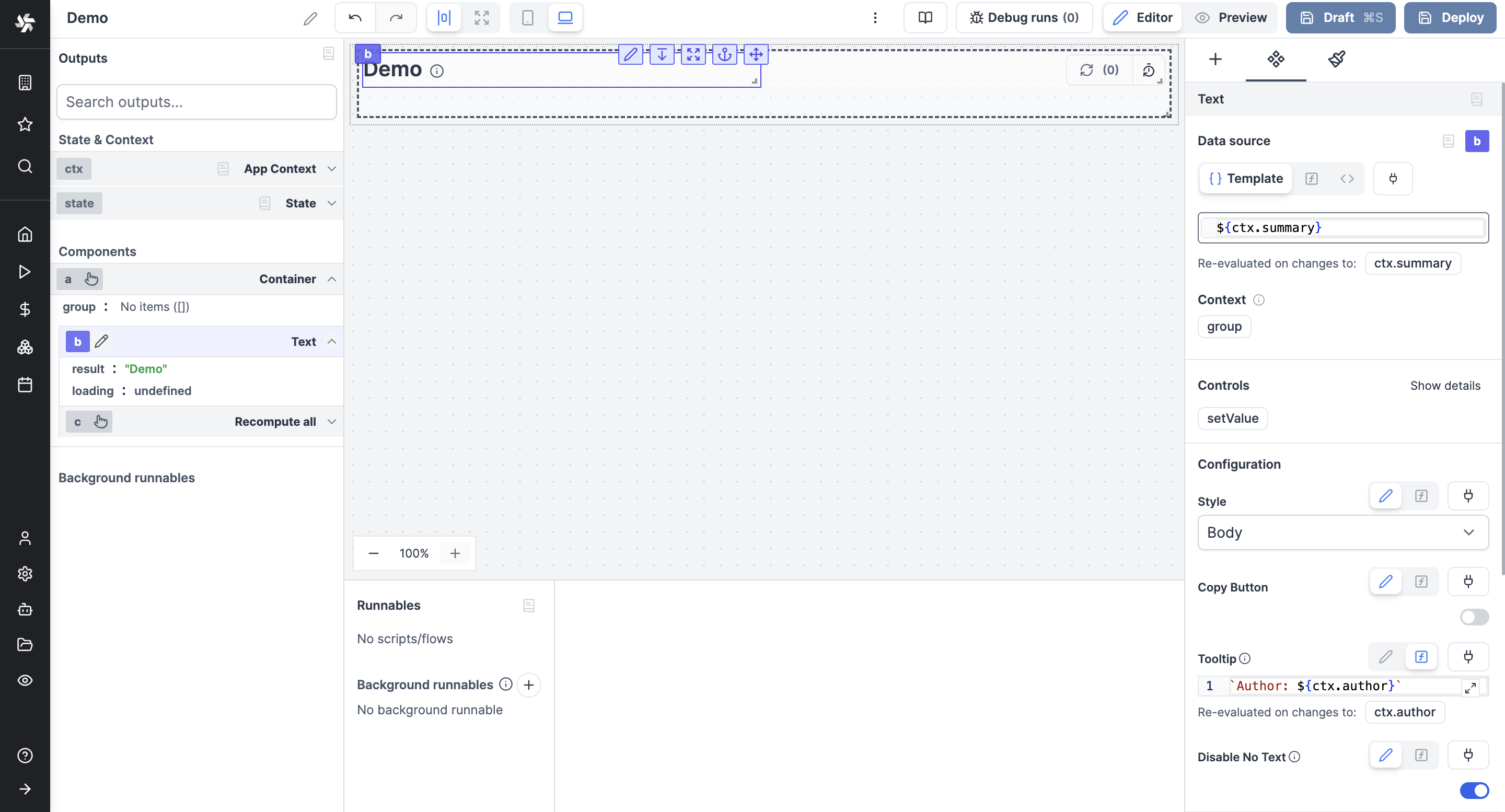Image resolution: width=1505 pixels, height=812 pixels.
Task: Open the documentation book icon
Action: (x=925, y=18)
